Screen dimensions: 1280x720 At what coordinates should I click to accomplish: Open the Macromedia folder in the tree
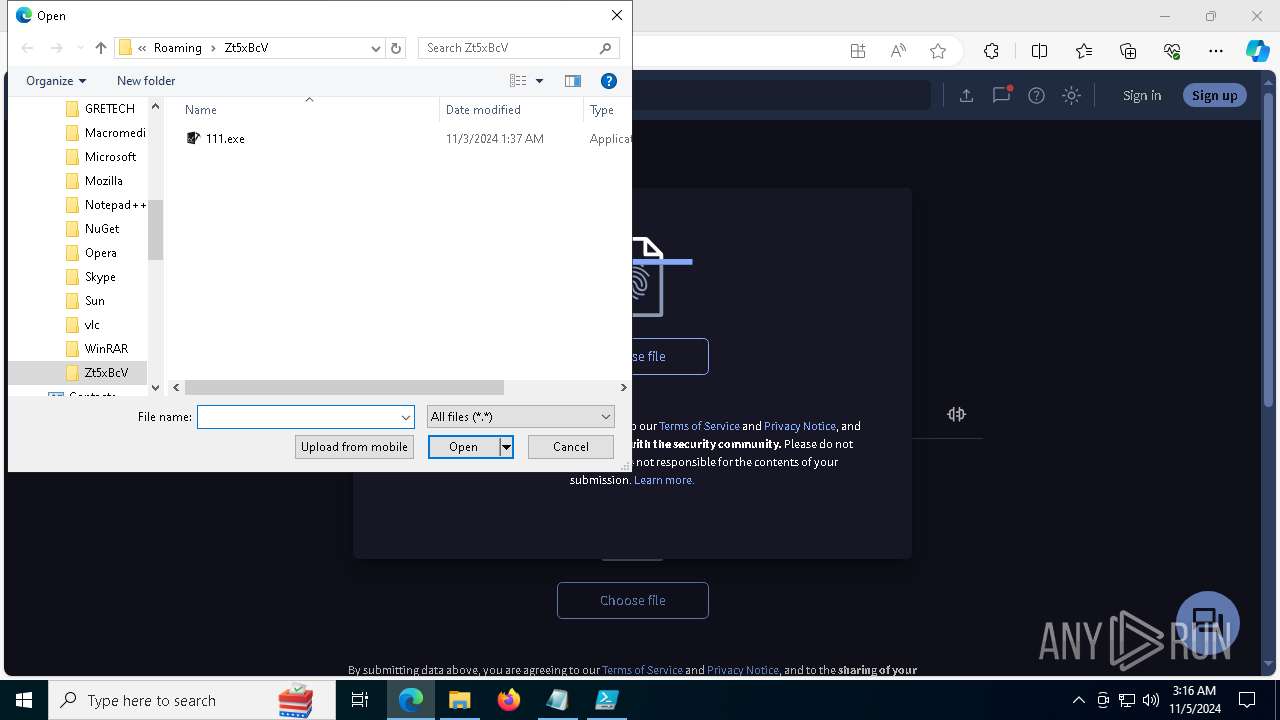pos(115,133)
